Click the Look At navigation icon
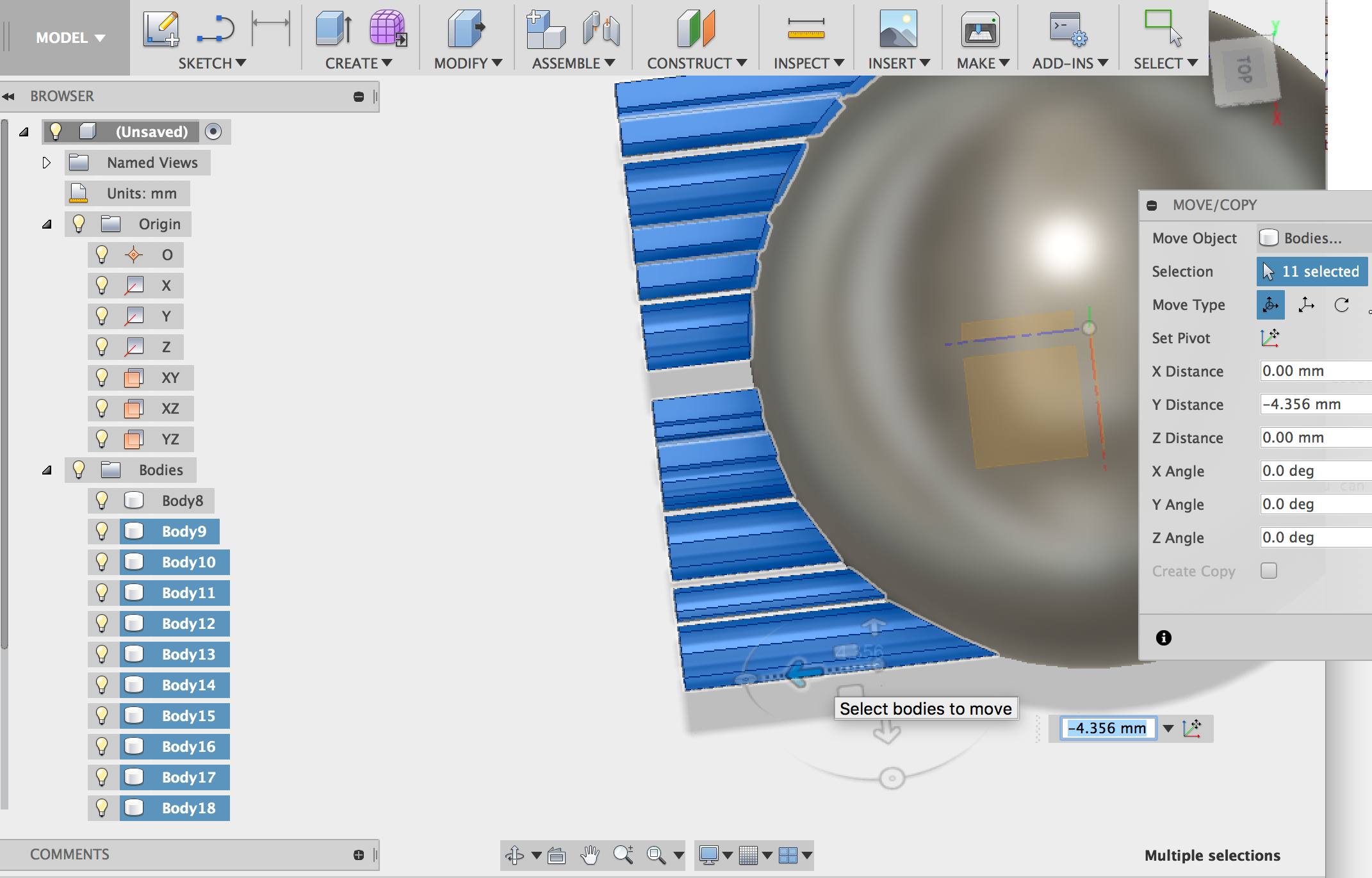The image size is (1372, 878). [x=557, y=855]
